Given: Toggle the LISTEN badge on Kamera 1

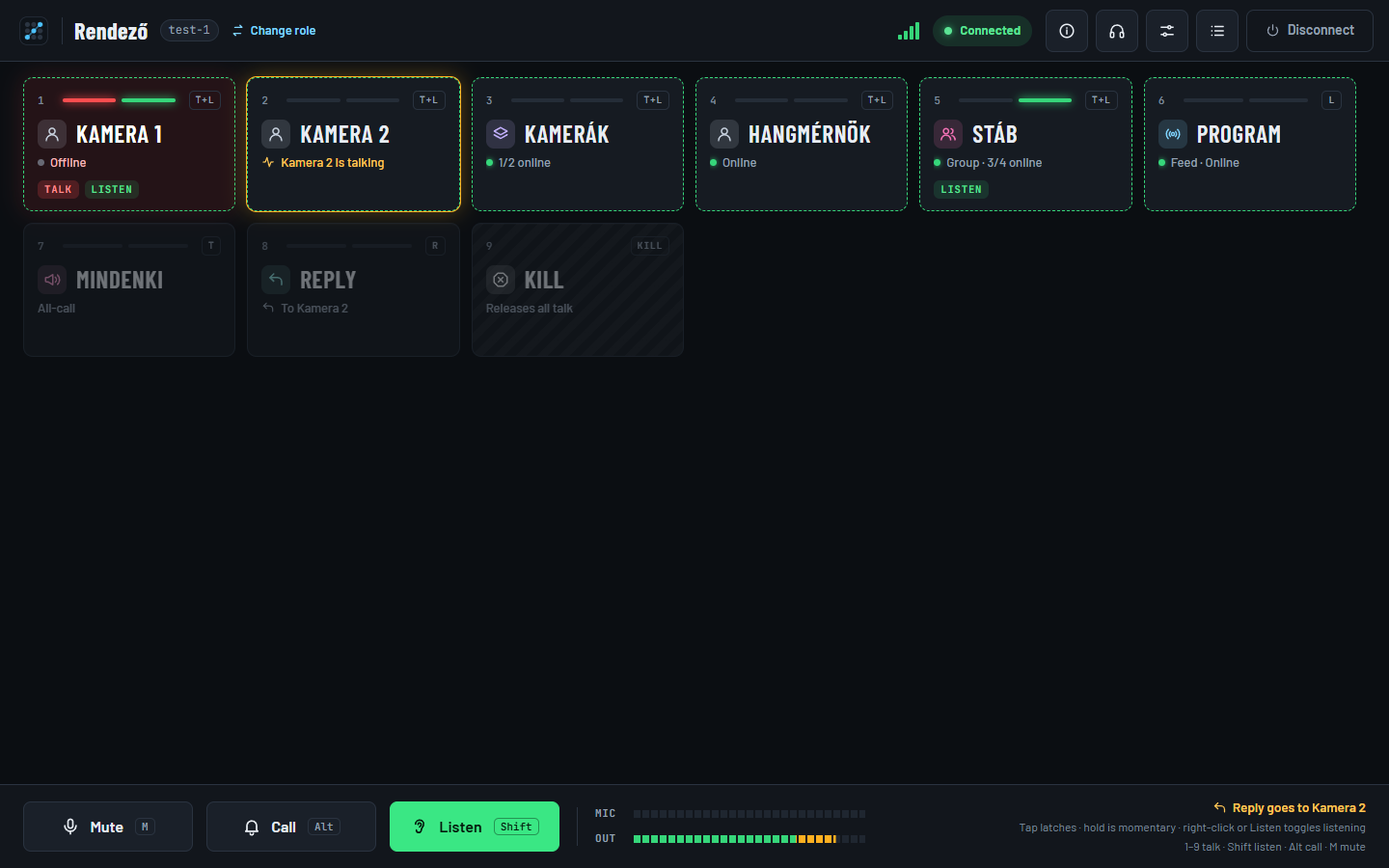Looking at the screenshot, I should pyautogui.click(x=112, y=190).
